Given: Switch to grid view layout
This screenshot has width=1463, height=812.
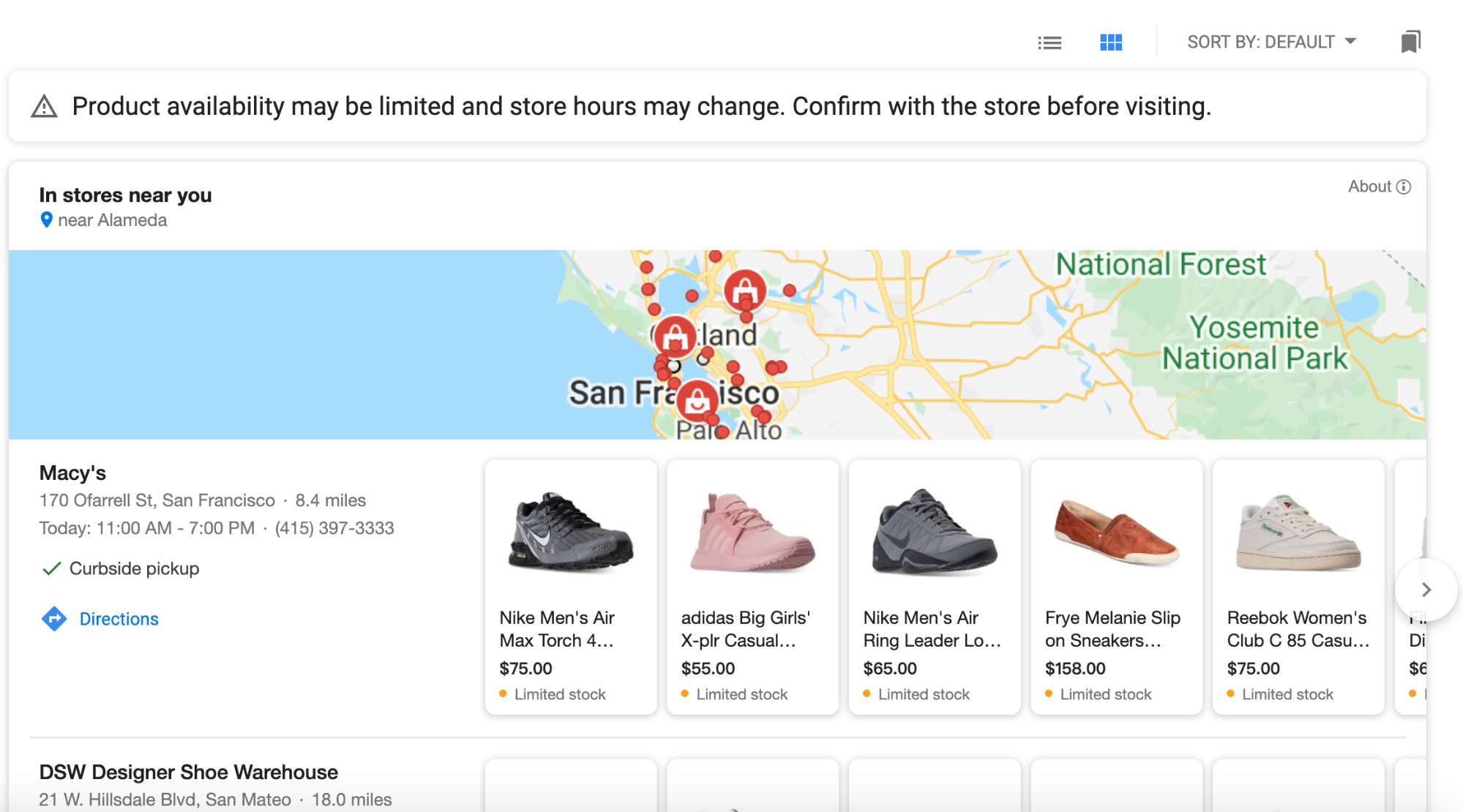Looking at the screenshot, I should 1111,42.
